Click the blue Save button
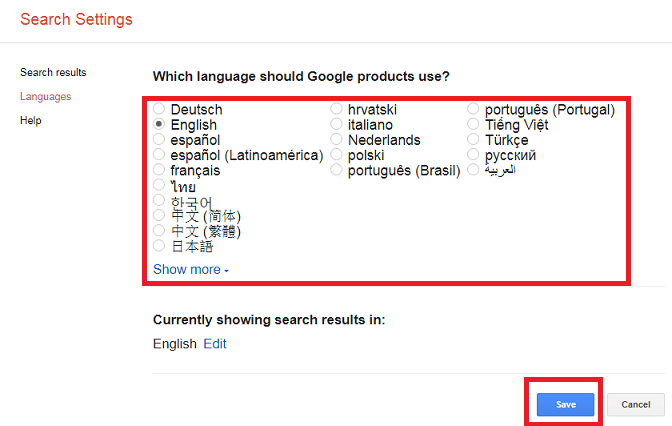Viewport: 672px width, 426px height. (x=565, y=404)
